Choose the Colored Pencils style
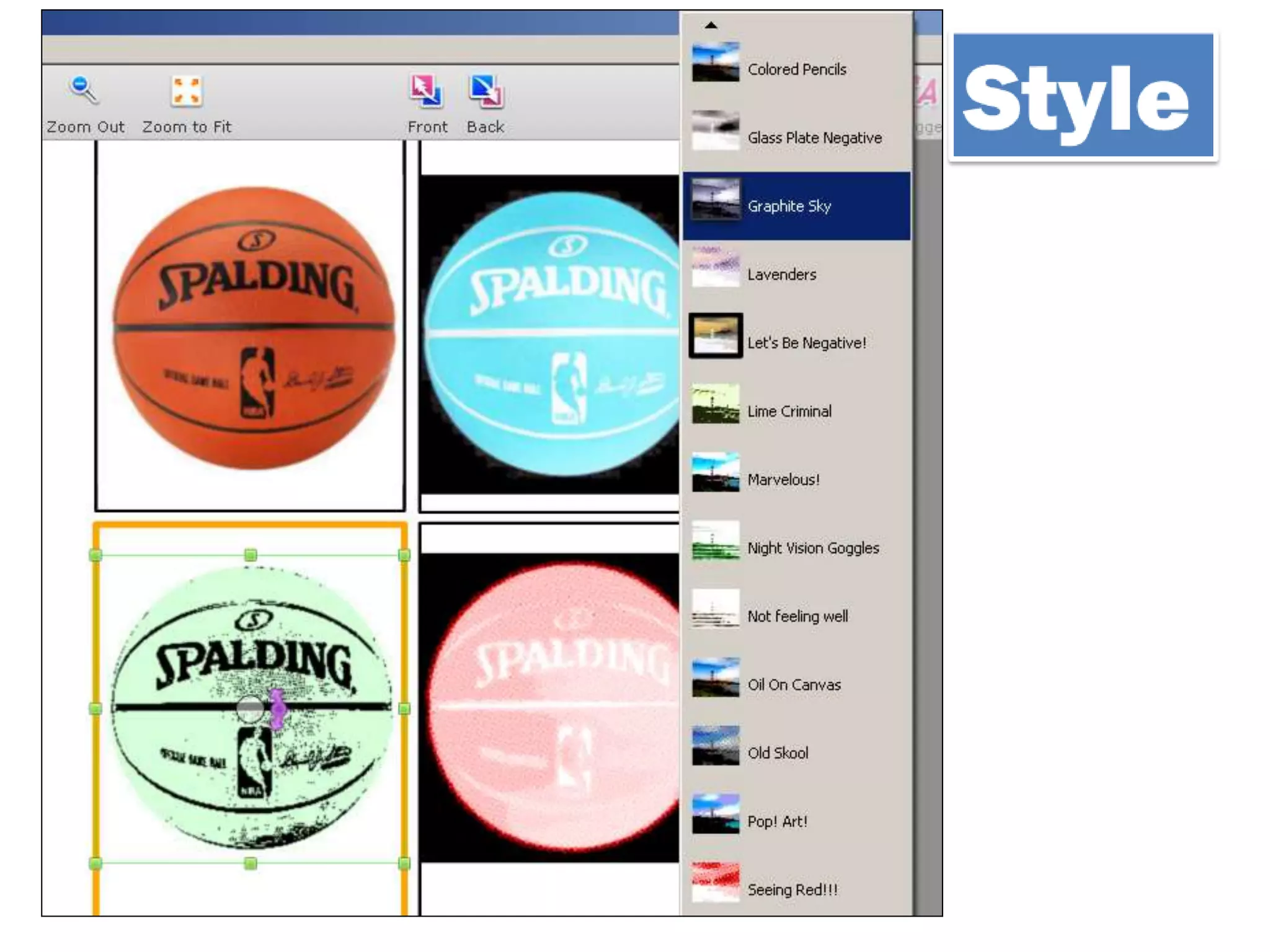The width and height of the screenshot is (1270, 952). click(x=796, y=69)
